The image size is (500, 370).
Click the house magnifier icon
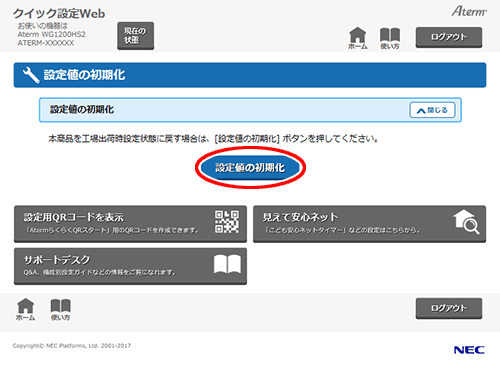coord(466,222)
